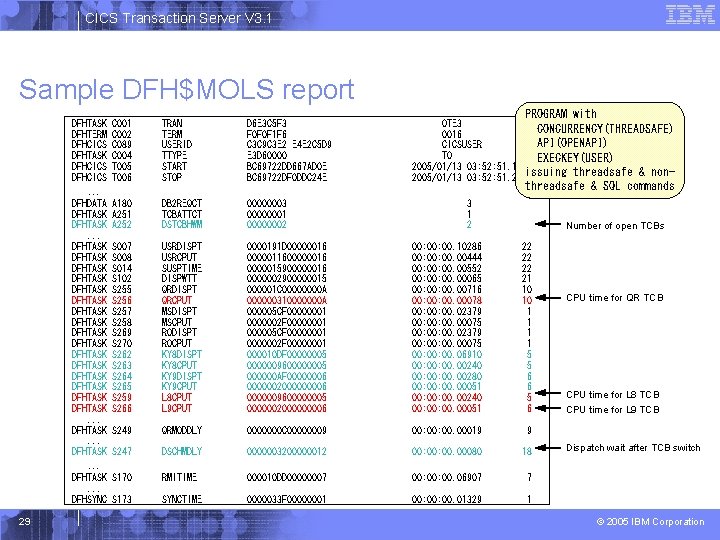Click the 'KY8CPUT' field name
The image size is (720, 540).
180,365
